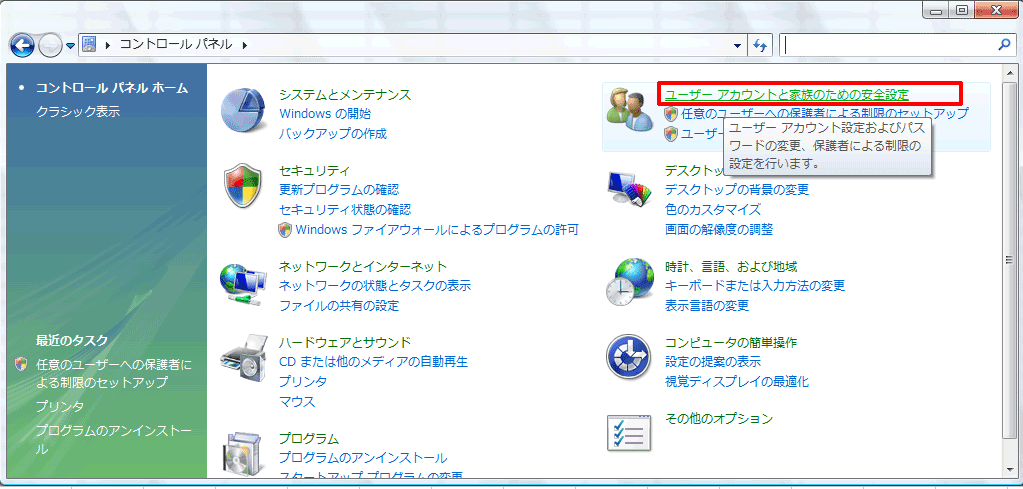1023x489 pixels.
Task: Open the プログラム category icon
Action: click(243, 454)
